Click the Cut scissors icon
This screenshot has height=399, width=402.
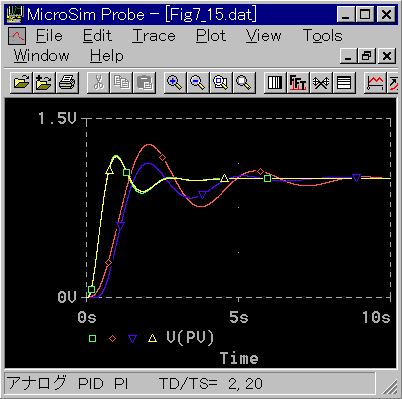click(x=98, y=82)
